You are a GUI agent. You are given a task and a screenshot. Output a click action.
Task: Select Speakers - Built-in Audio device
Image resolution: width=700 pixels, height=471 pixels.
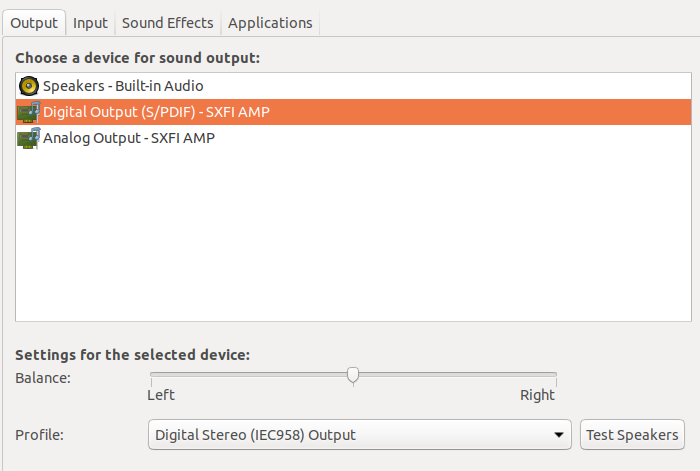(x=123, y=86)
